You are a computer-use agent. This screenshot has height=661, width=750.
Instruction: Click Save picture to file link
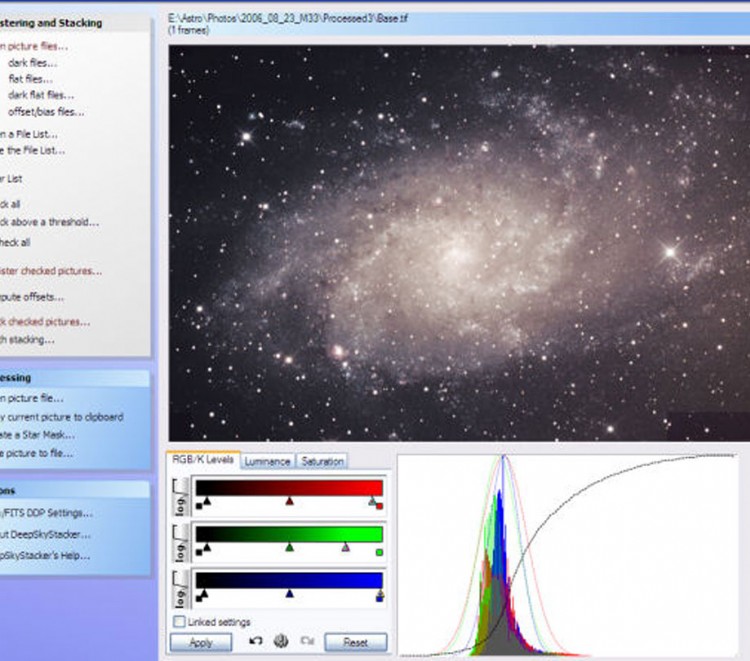coord(36,453)
